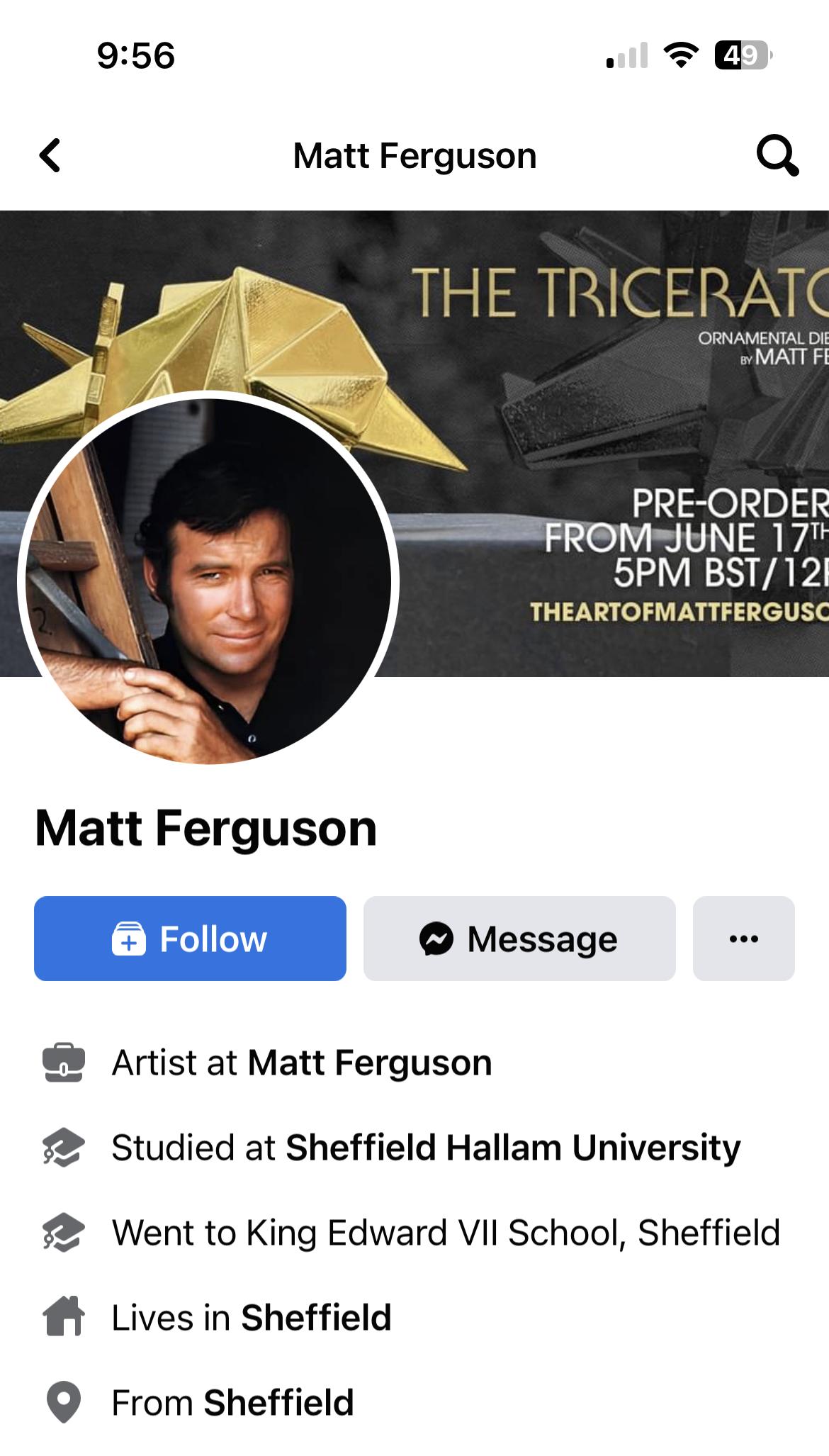Open Sheffield link in Lives in row

coord(316,1317)
